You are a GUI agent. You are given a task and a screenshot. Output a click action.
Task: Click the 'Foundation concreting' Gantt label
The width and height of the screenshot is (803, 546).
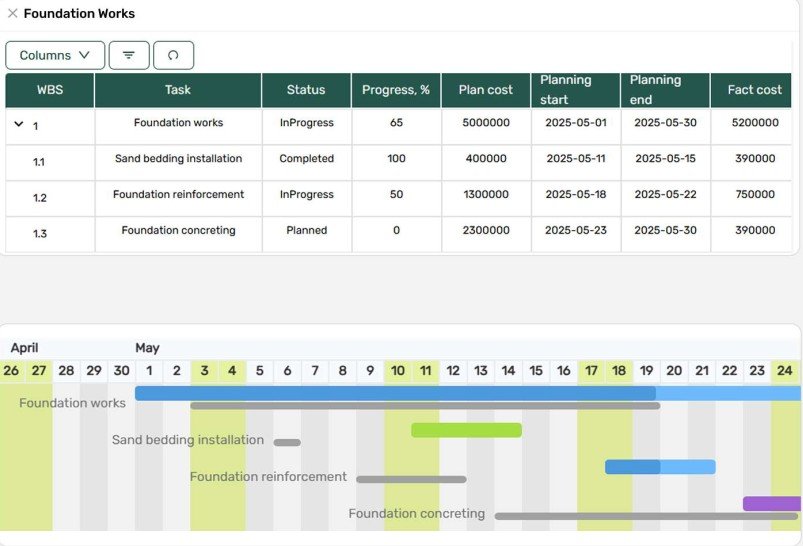pos(417,514)
